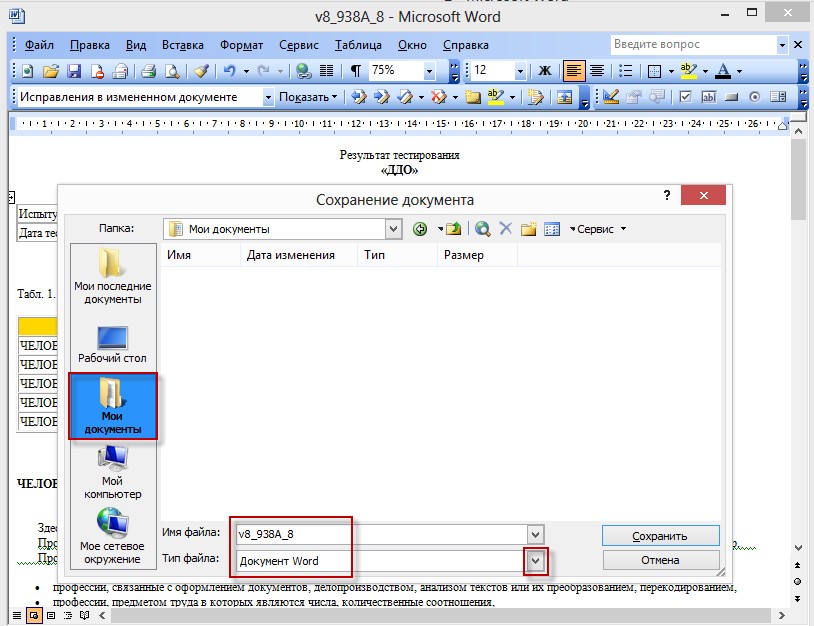Click the Accept change icon

(405, 97)
